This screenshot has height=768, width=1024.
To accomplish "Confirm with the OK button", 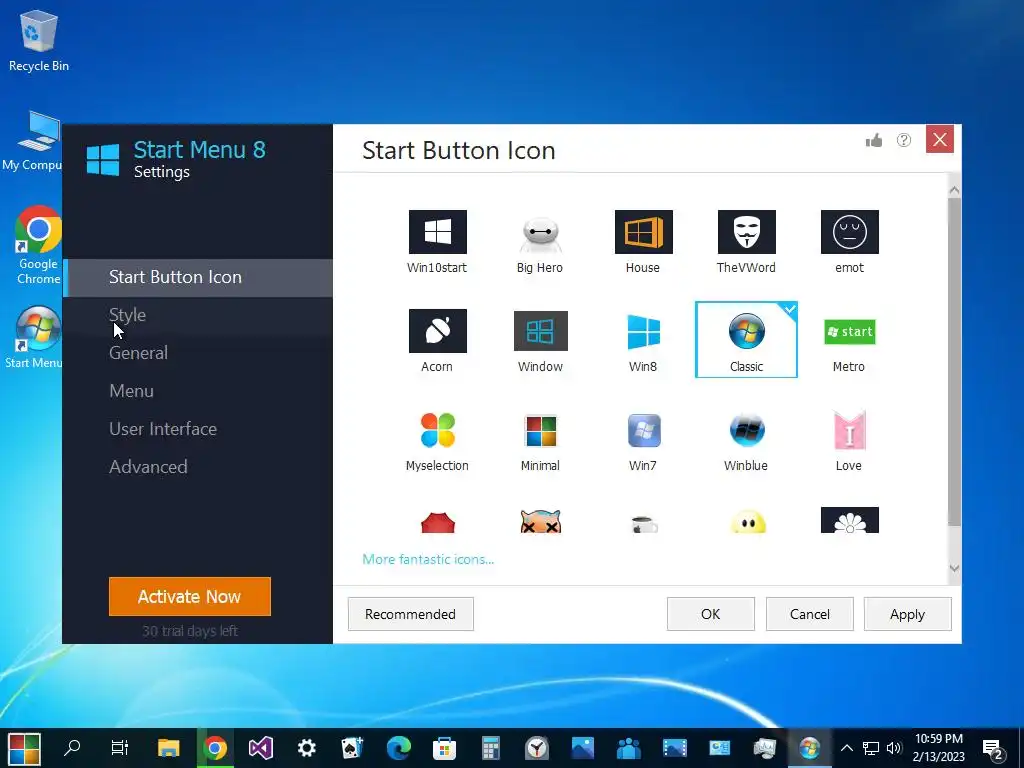I will [x=711, y=614].
